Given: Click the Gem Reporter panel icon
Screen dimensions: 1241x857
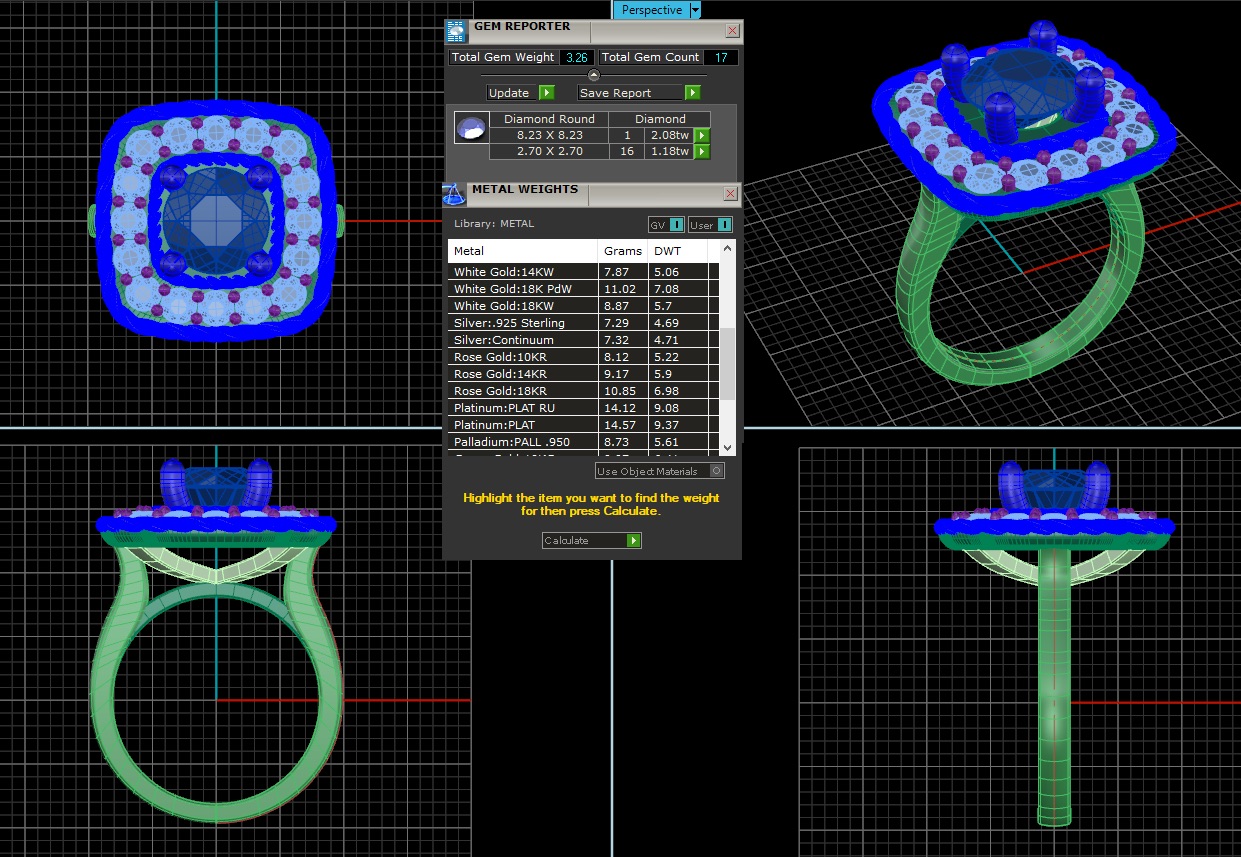Looking at the screenshot, I should coord(456,30).
